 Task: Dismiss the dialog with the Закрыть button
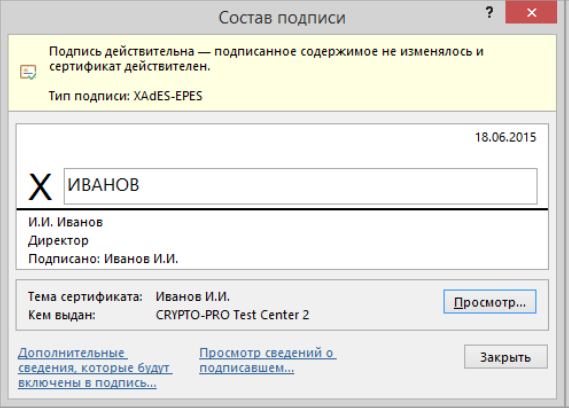click(x=505, y=357)
